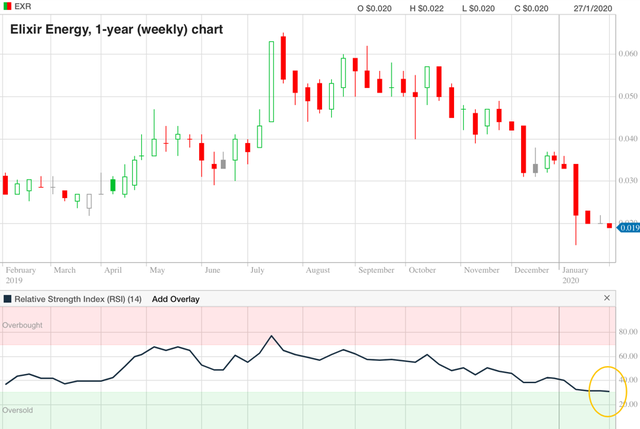Image resolution: width=640 pixels, height=429 pixels.
Task: Click the open price O $0.020
Action: [x=374, y=9]
